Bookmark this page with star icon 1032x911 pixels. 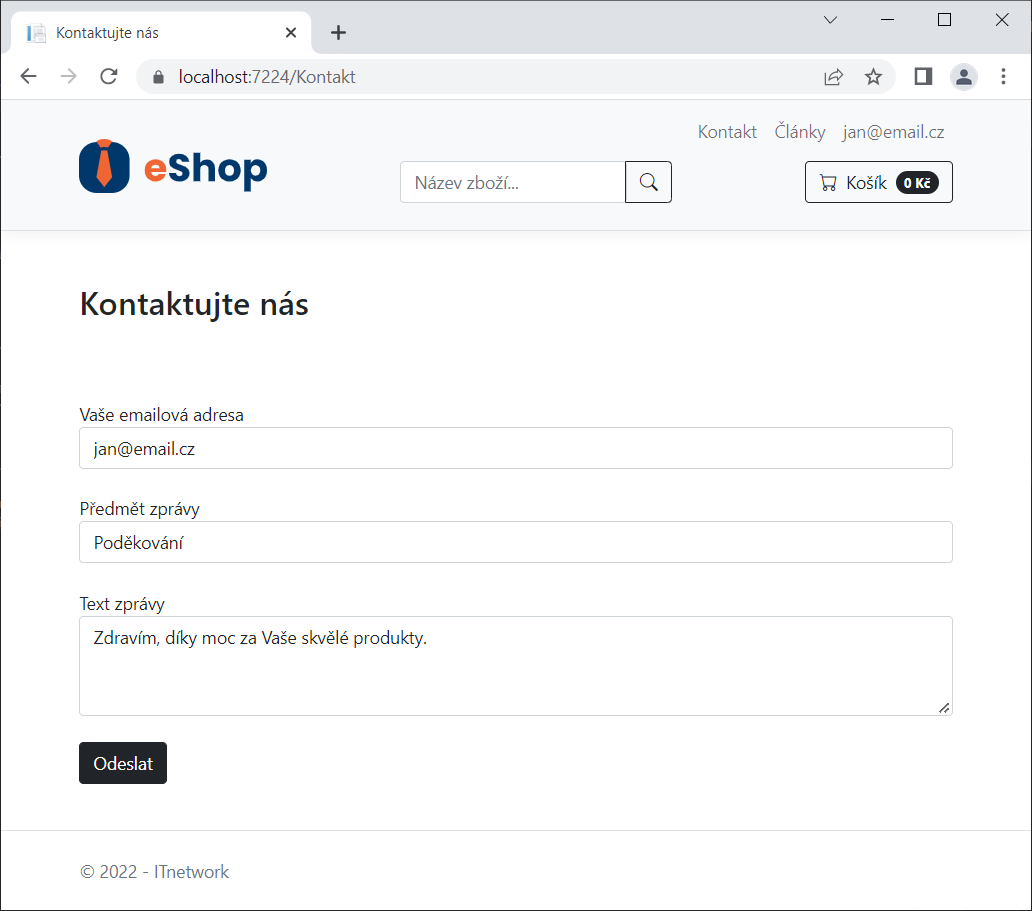tap(873, 77)
